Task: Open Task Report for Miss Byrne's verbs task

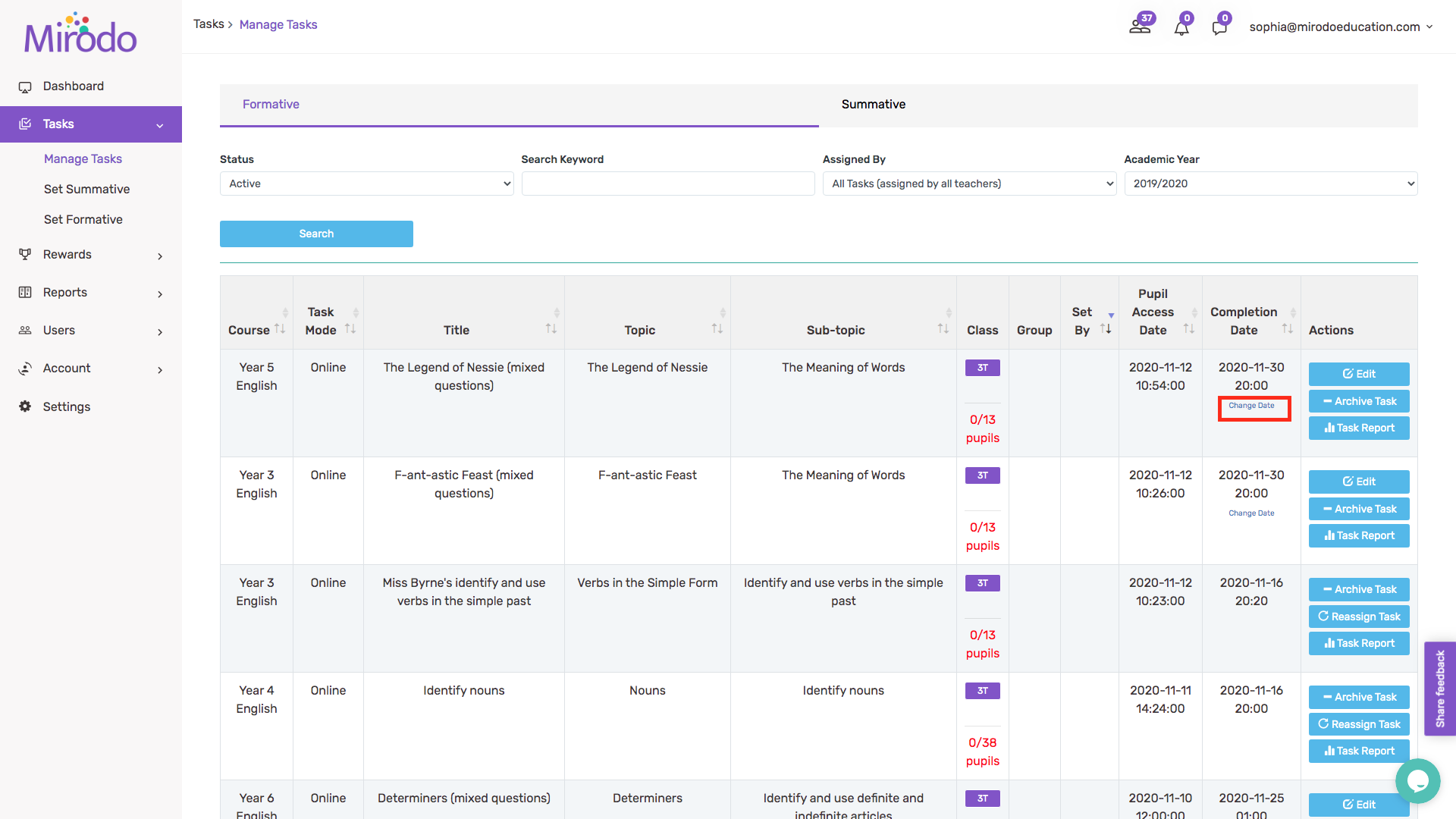Action: [x=1359, y=643]
